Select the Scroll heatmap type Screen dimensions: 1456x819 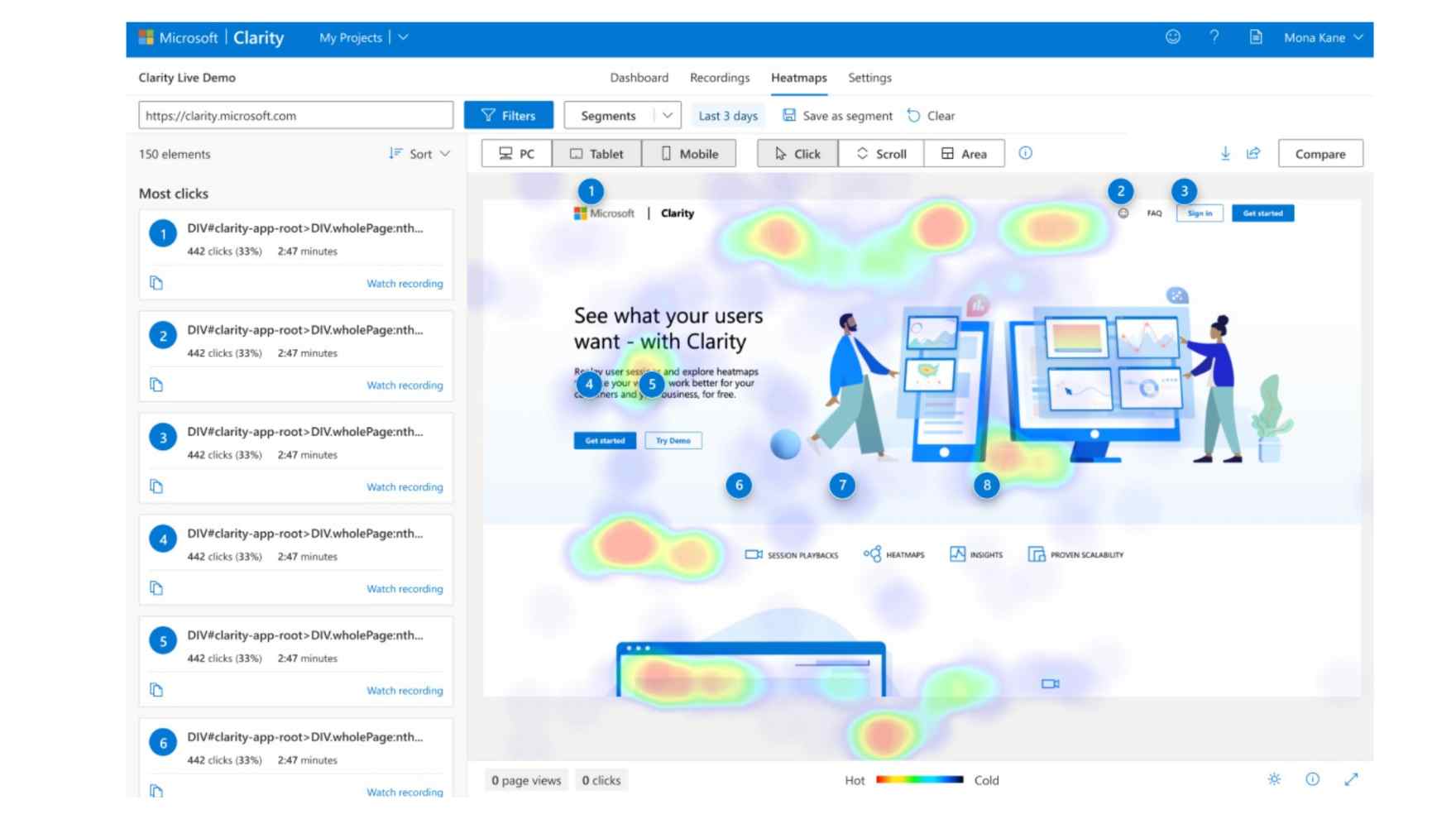point(881,154)
